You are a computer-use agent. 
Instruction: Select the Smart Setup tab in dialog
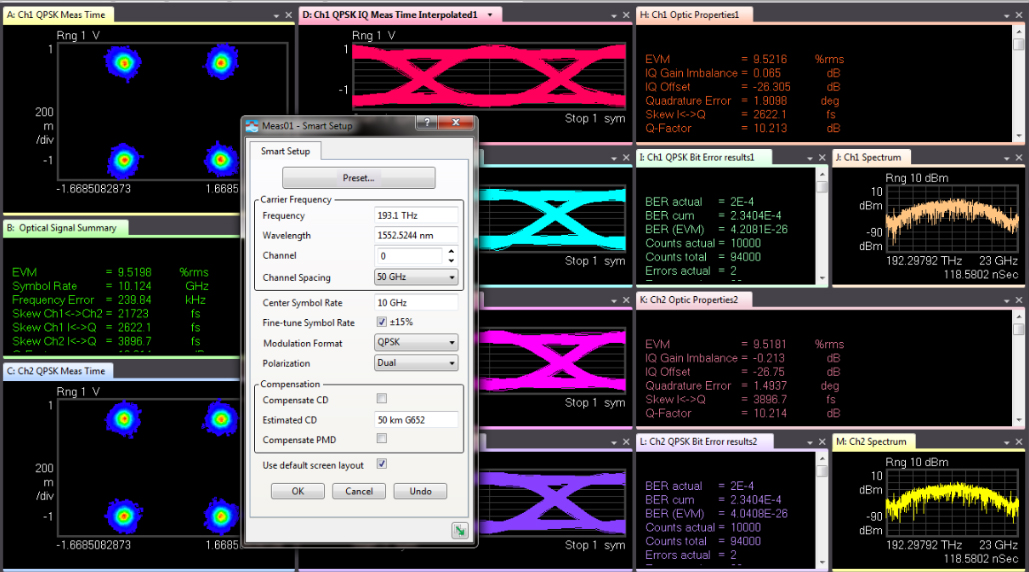285,151
